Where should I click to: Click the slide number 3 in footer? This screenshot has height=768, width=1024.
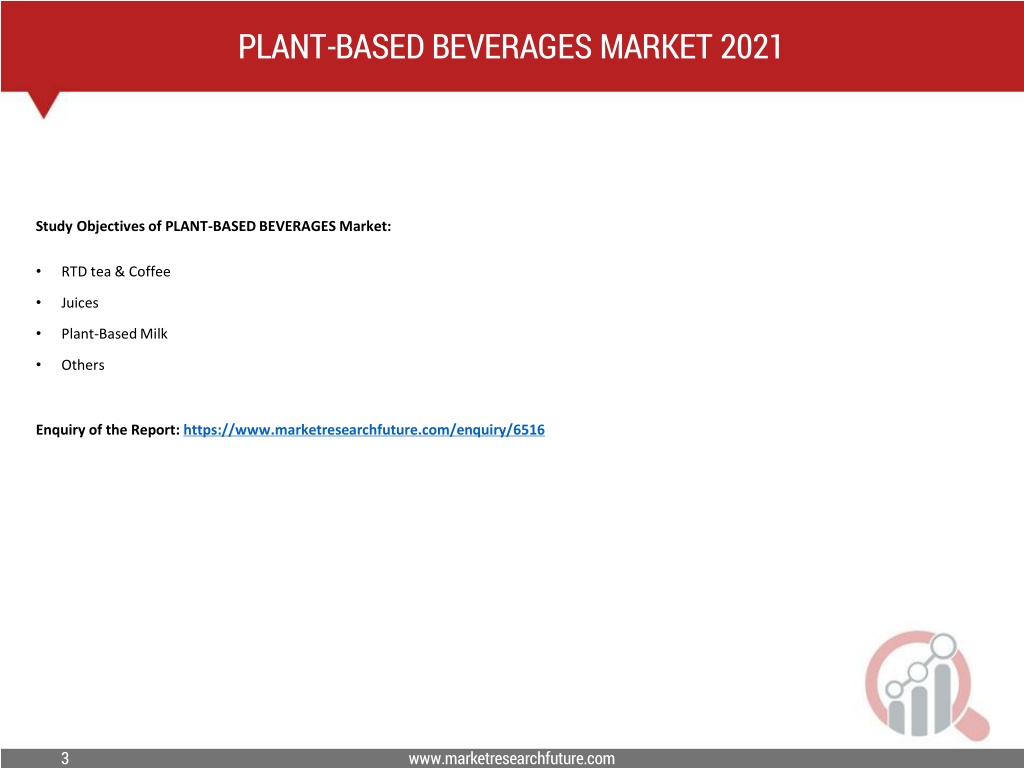coord(65,758)
